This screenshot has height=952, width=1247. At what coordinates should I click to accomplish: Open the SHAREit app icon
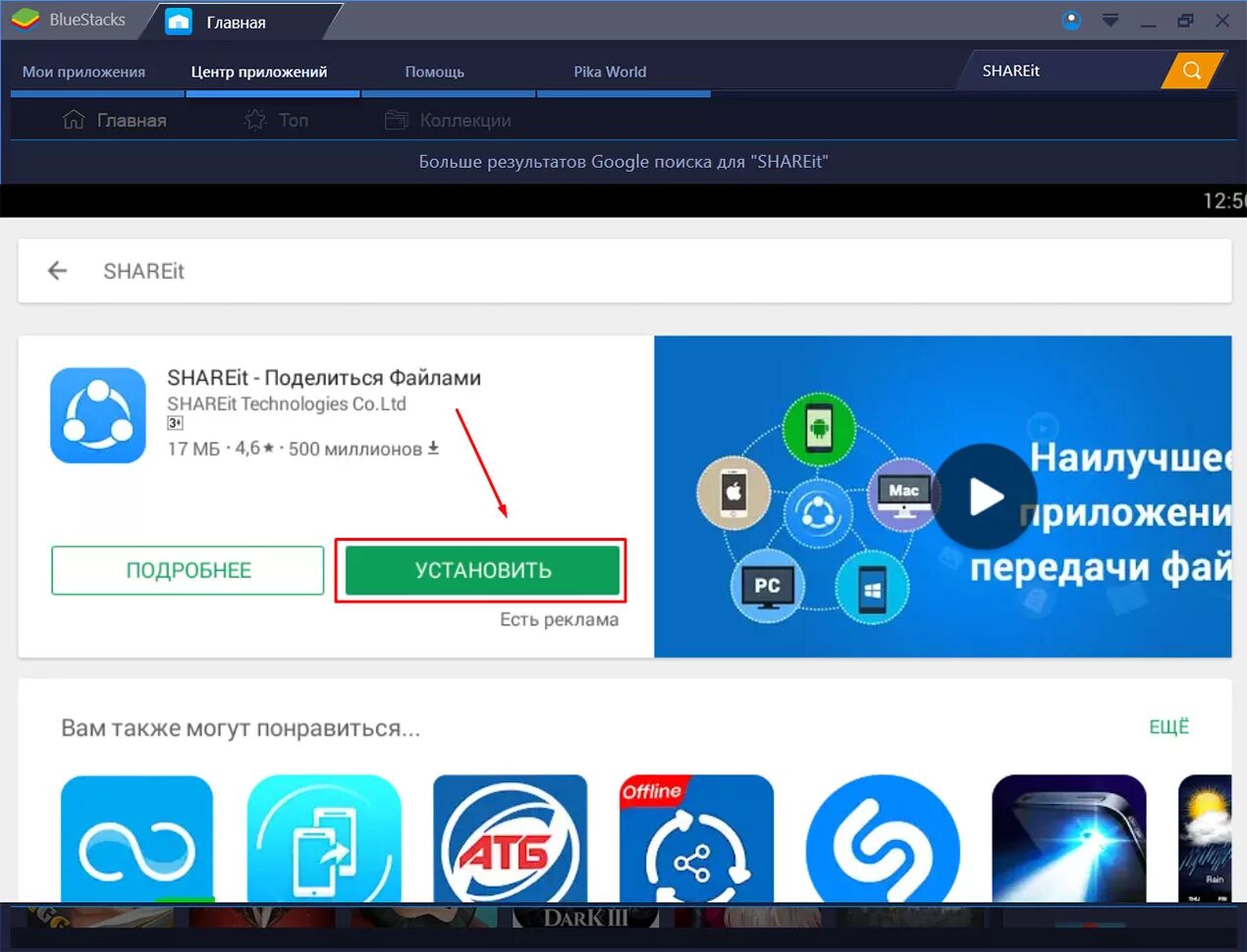coord(98,415)
